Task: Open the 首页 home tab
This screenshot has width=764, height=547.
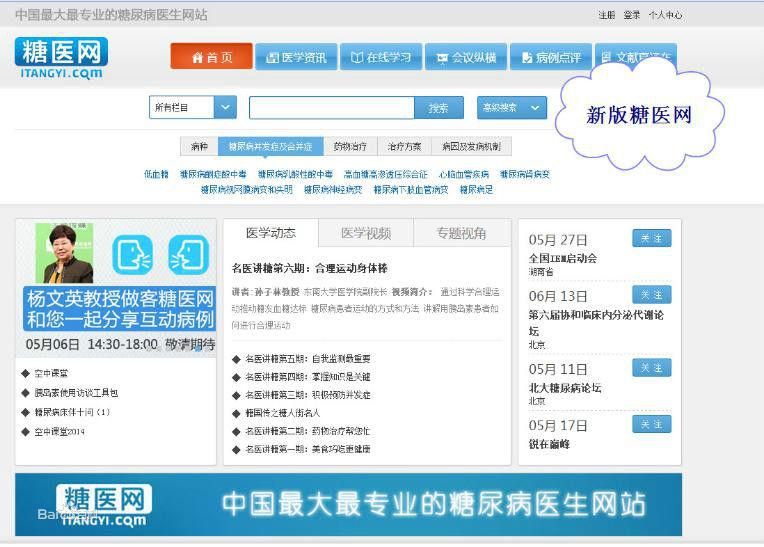Action: [211, 57]
